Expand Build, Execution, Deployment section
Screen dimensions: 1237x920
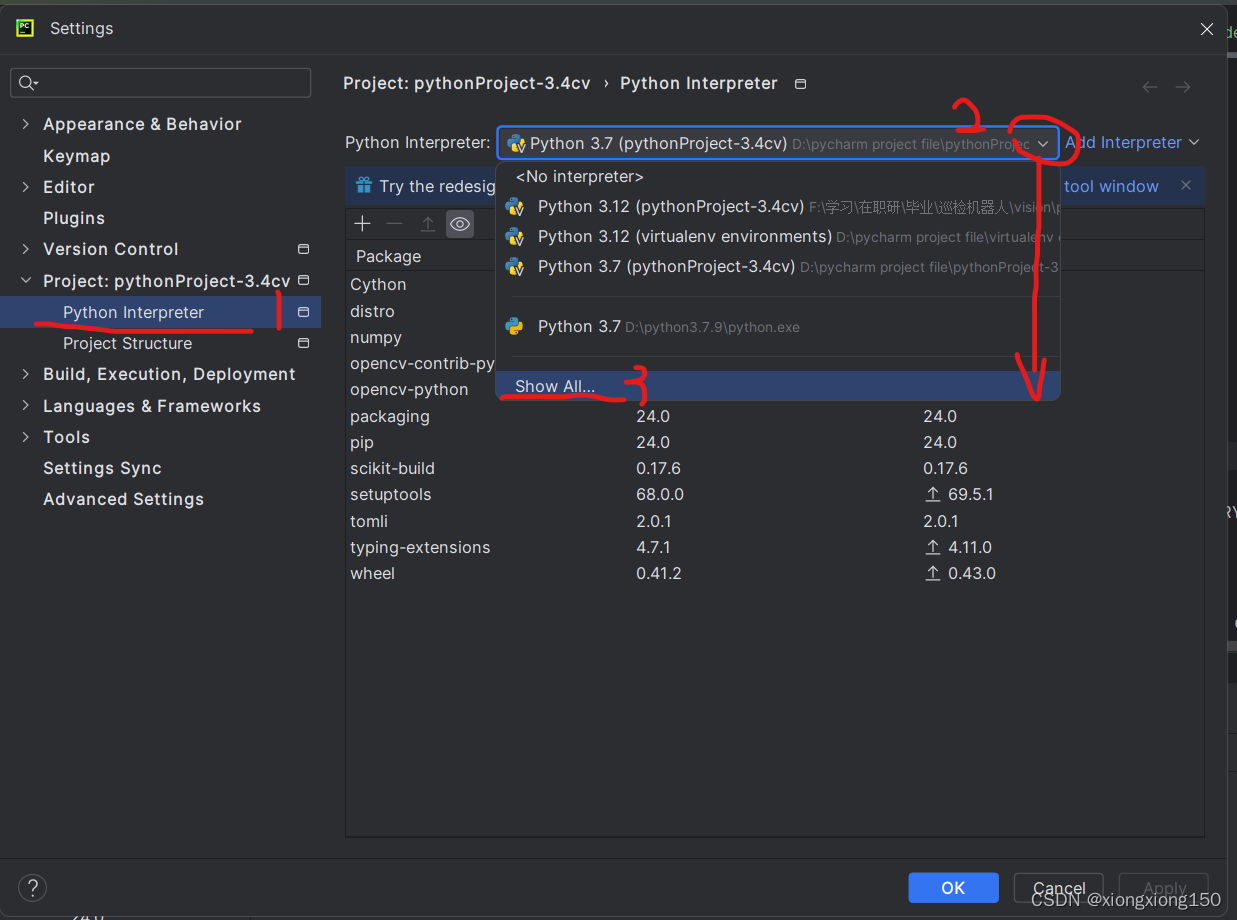[x=25, y=374]
